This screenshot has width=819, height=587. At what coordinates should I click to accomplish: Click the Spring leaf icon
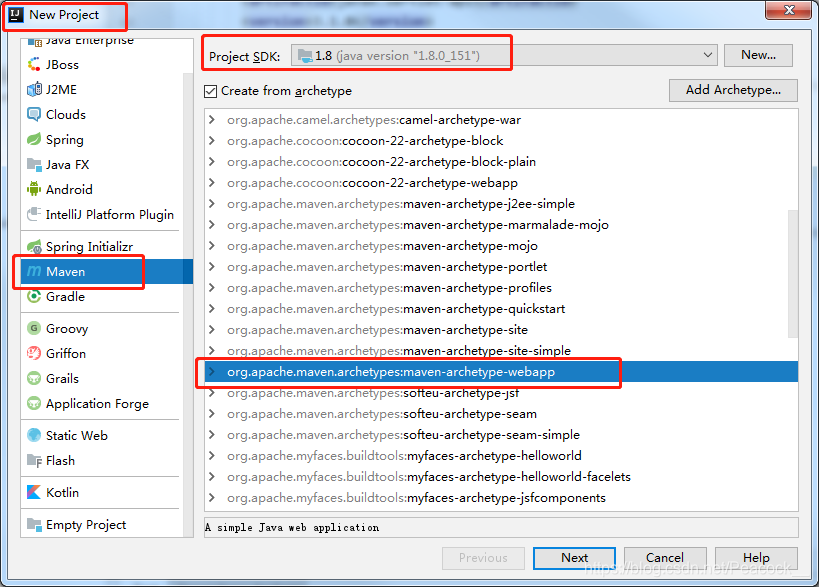click(34, 139)
